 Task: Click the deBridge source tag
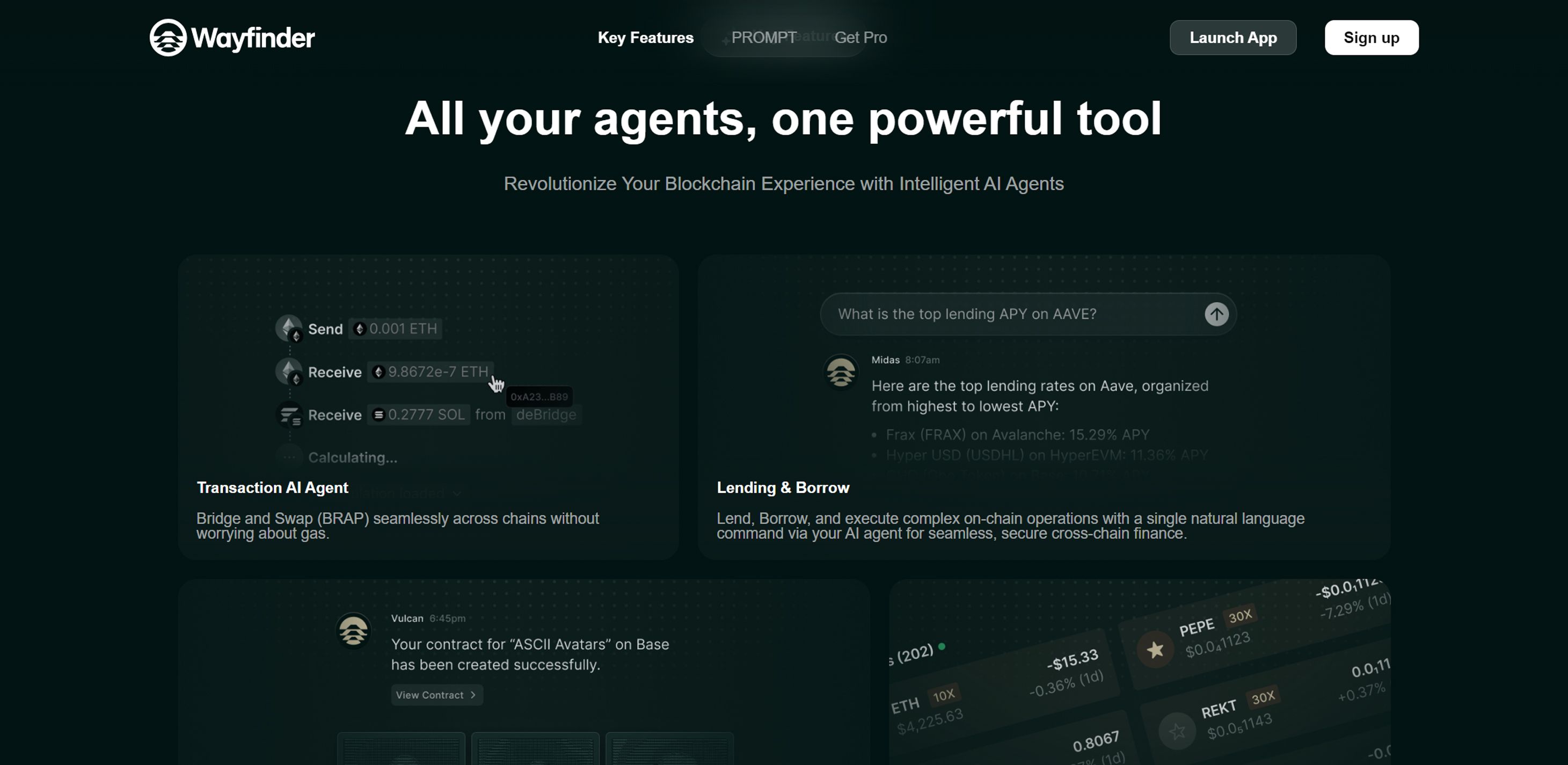546,415
